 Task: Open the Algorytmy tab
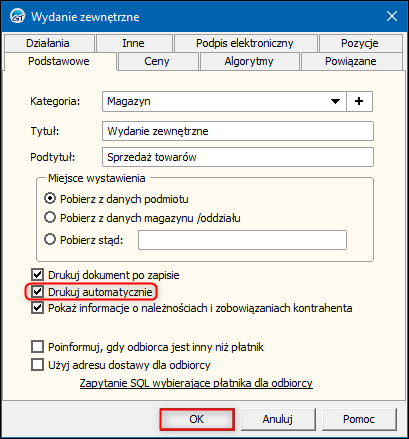point(249,61)
